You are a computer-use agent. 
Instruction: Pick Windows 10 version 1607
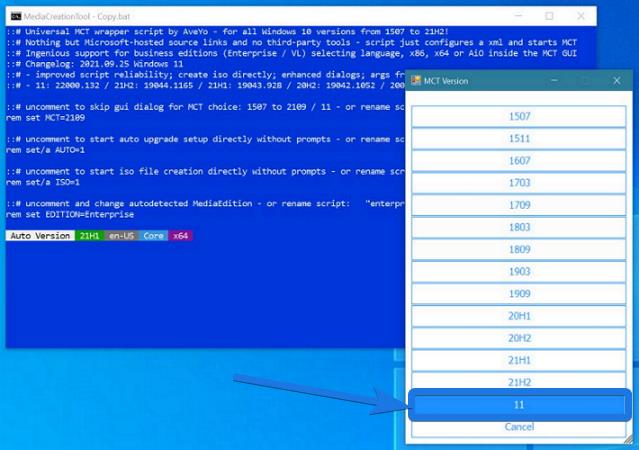point(519,161)
